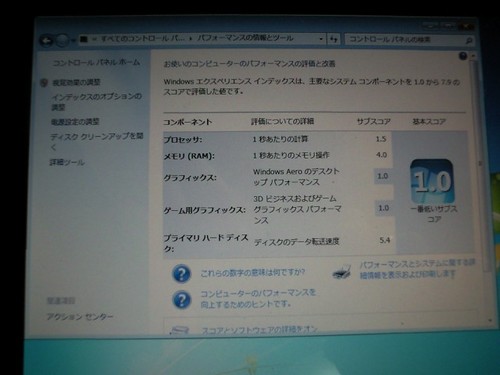Open 視覚効果の調整 in the sidebar
Viewport: 500px width, 375px height.
(x=76, y=82)
